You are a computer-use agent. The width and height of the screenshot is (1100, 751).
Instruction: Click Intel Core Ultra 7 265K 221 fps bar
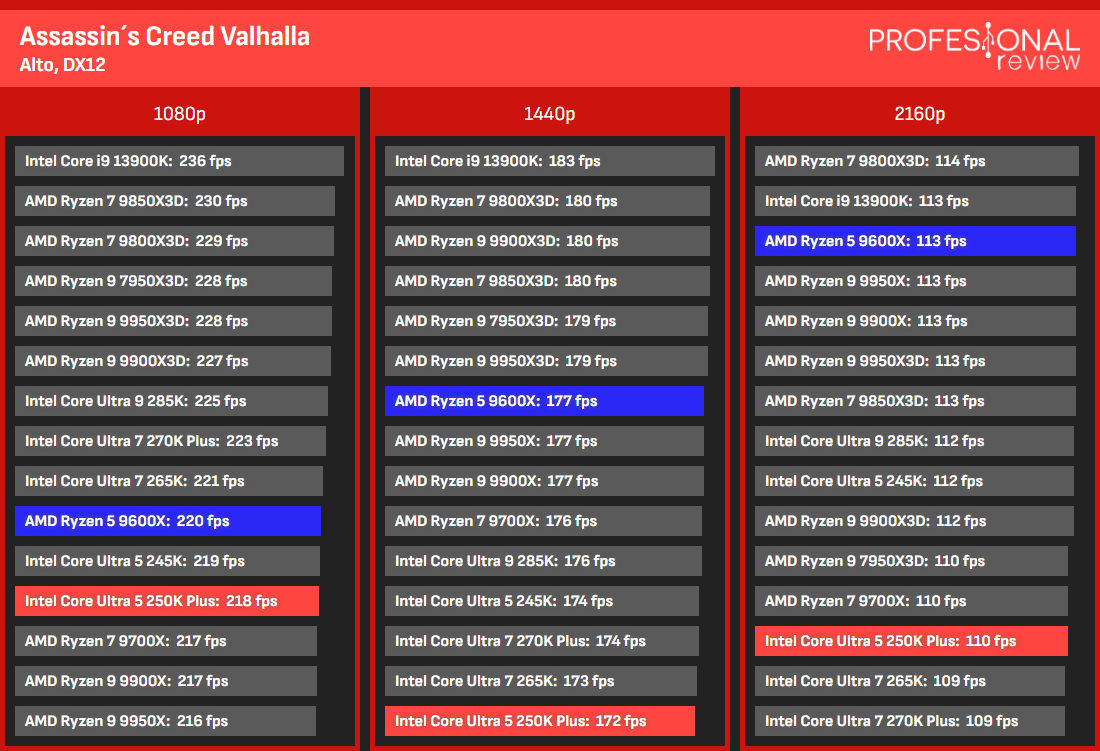[169, 480]
